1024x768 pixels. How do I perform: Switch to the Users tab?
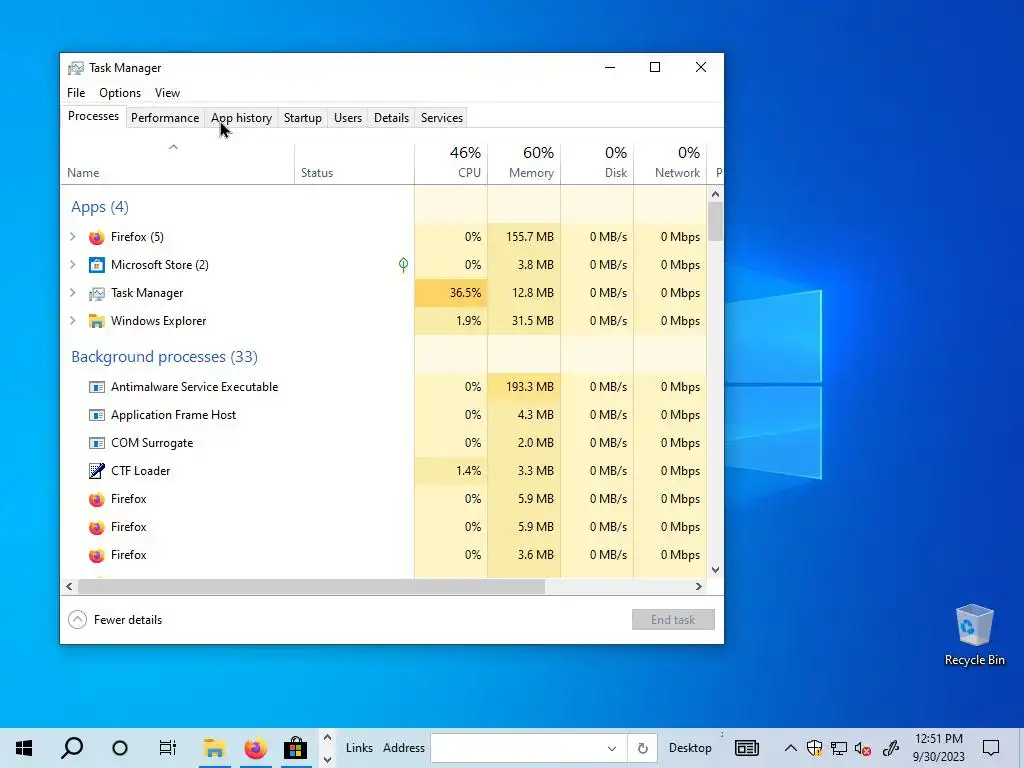(347, 118)
